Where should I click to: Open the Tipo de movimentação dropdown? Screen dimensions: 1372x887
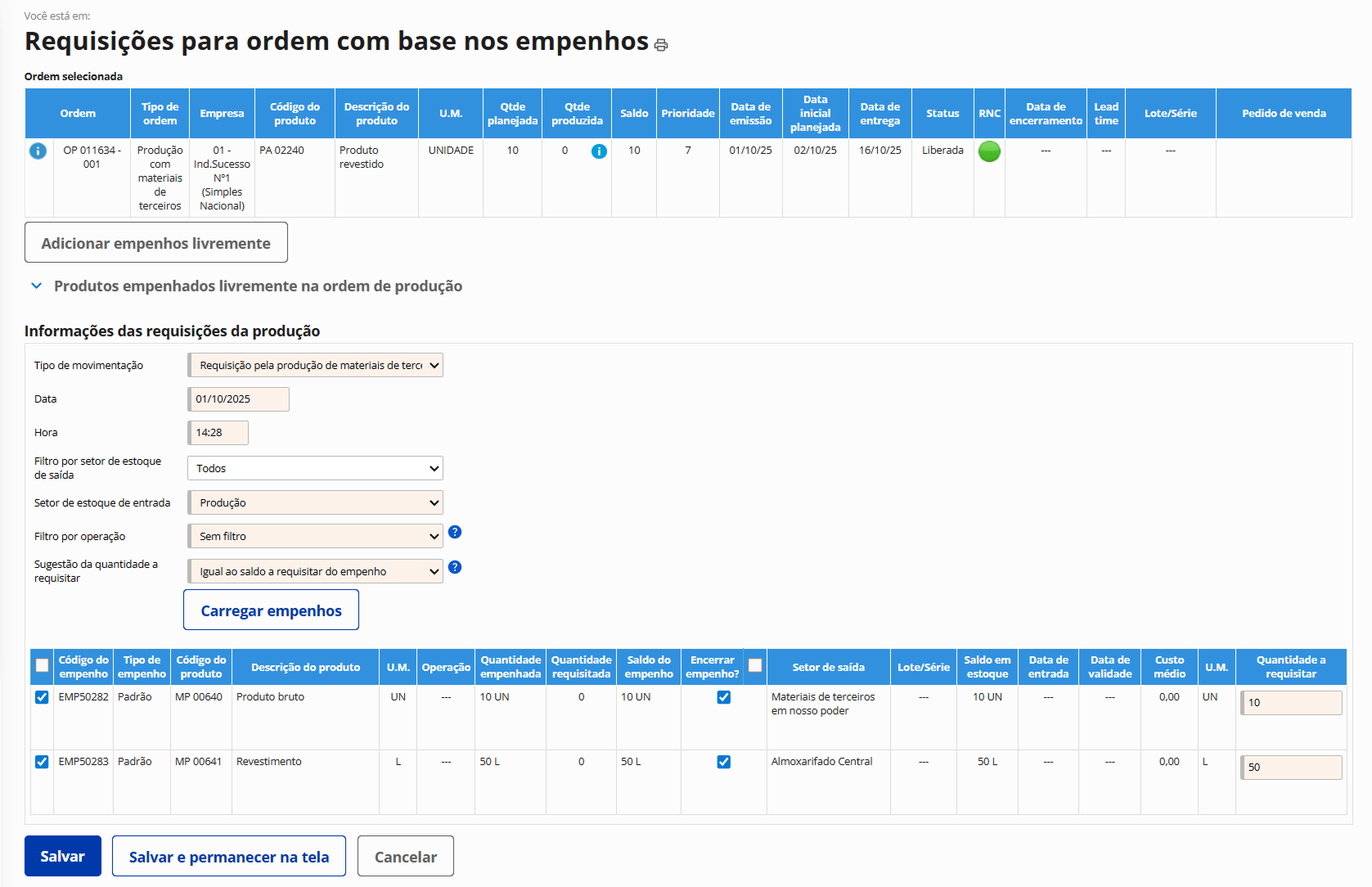click(x=316, y=366)
